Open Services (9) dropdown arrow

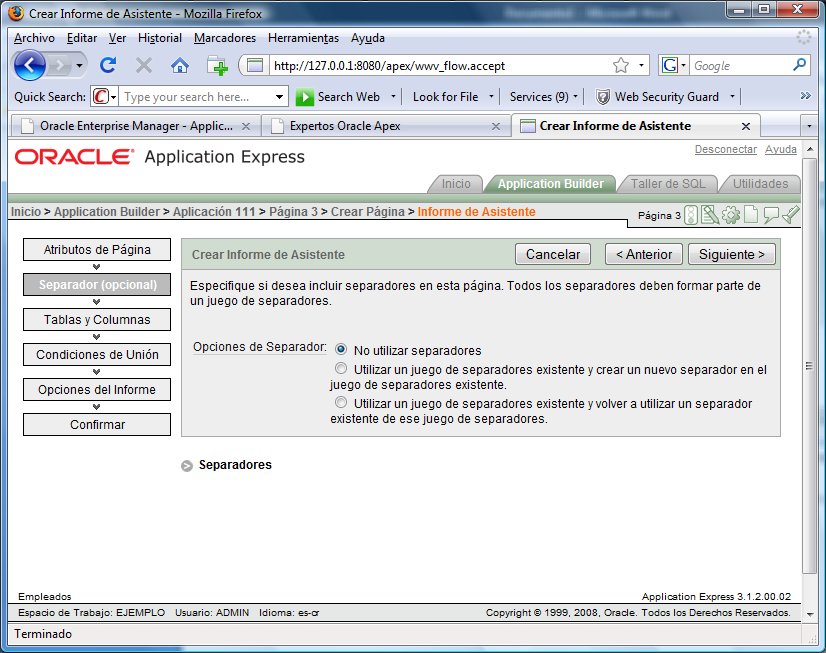point(575,96)
